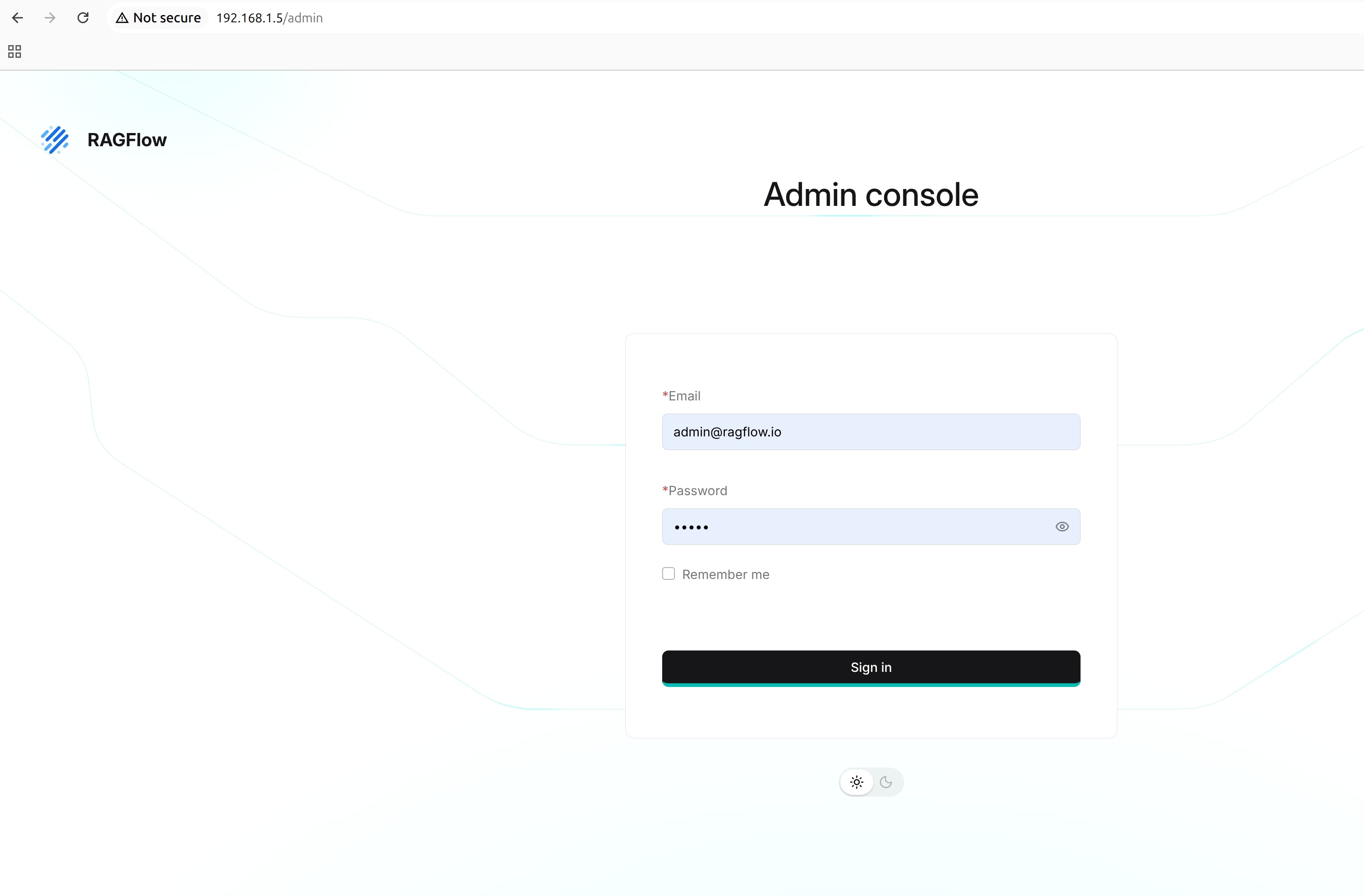The width and height of the screenshot is (1364, 896).
Task: Reload the page with the refresh icon
Action: [83, 18]
